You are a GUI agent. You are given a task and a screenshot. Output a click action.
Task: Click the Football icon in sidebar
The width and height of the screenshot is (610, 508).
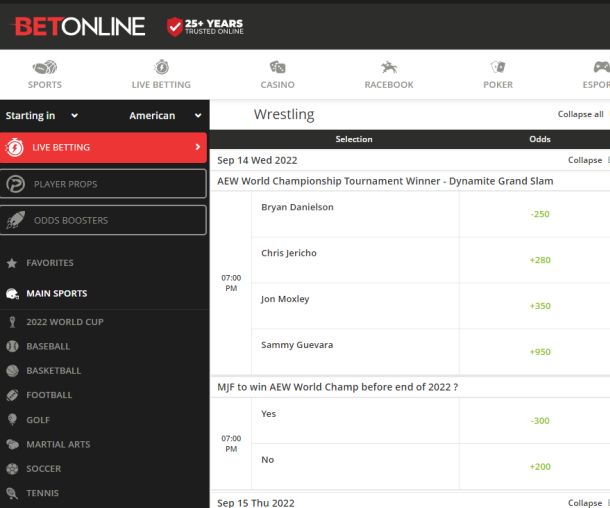tap(12, 395)
